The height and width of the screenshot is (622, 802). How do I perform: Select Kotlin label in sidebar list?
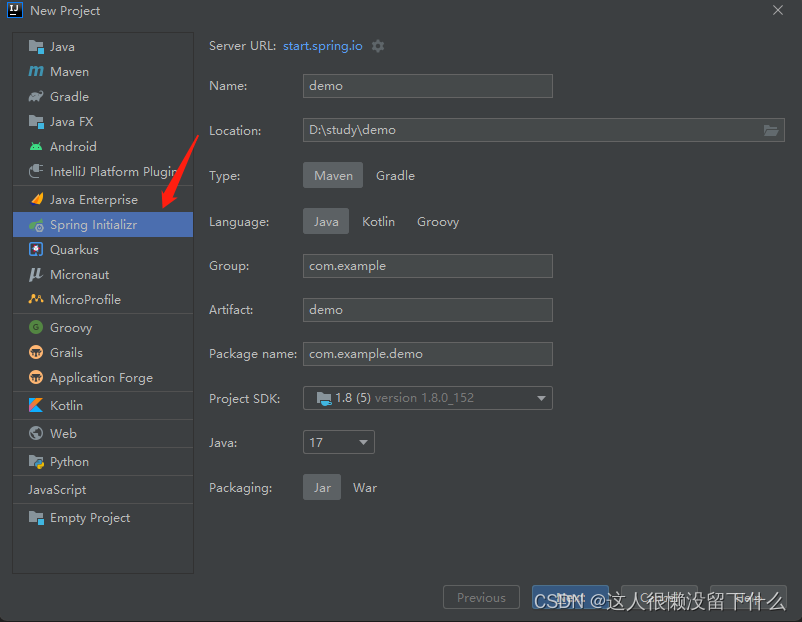click(x=66, y=406)
